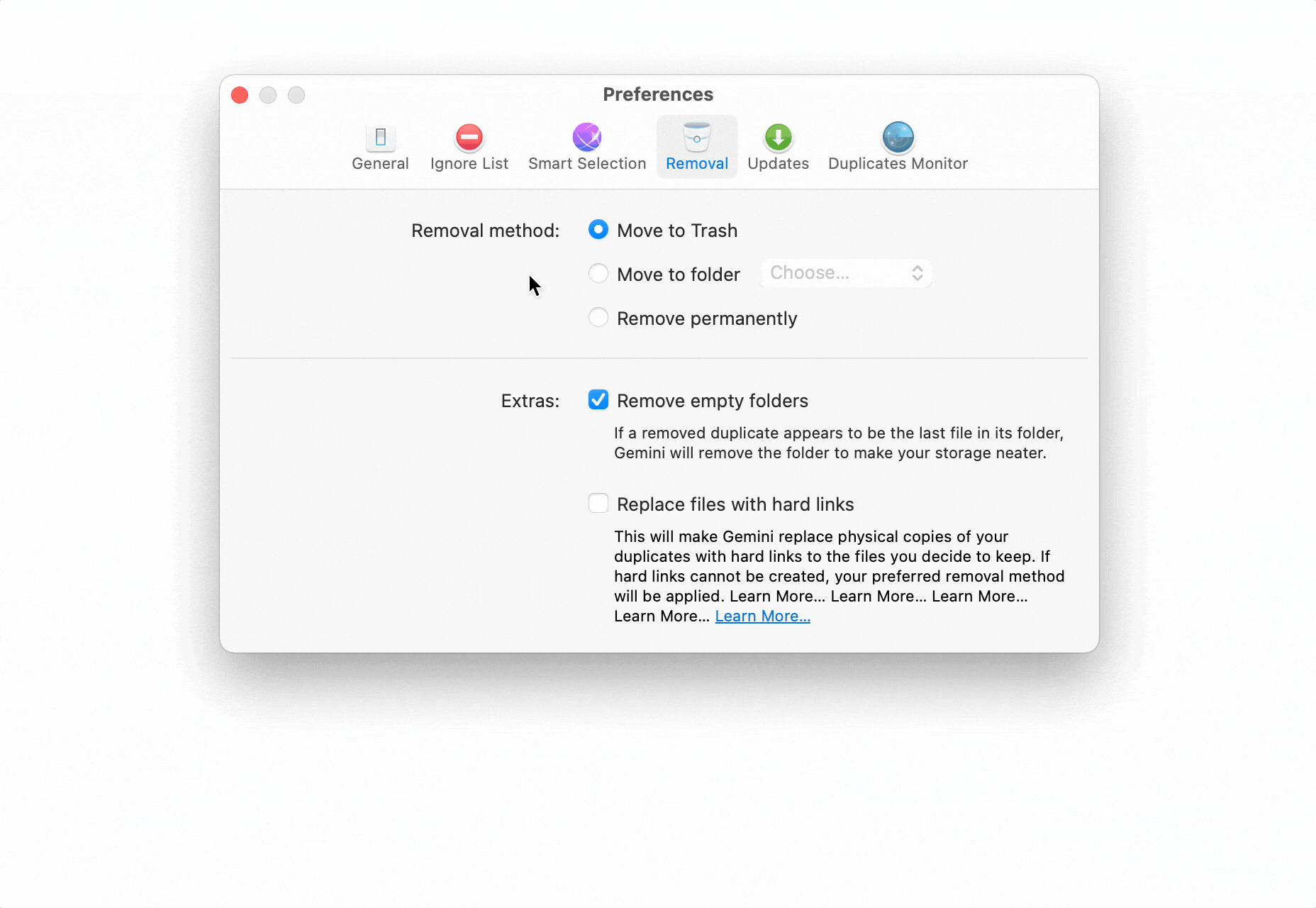The image size is (1316, 908).
Task: Select the Move to folder radio button
Action: 598,274
